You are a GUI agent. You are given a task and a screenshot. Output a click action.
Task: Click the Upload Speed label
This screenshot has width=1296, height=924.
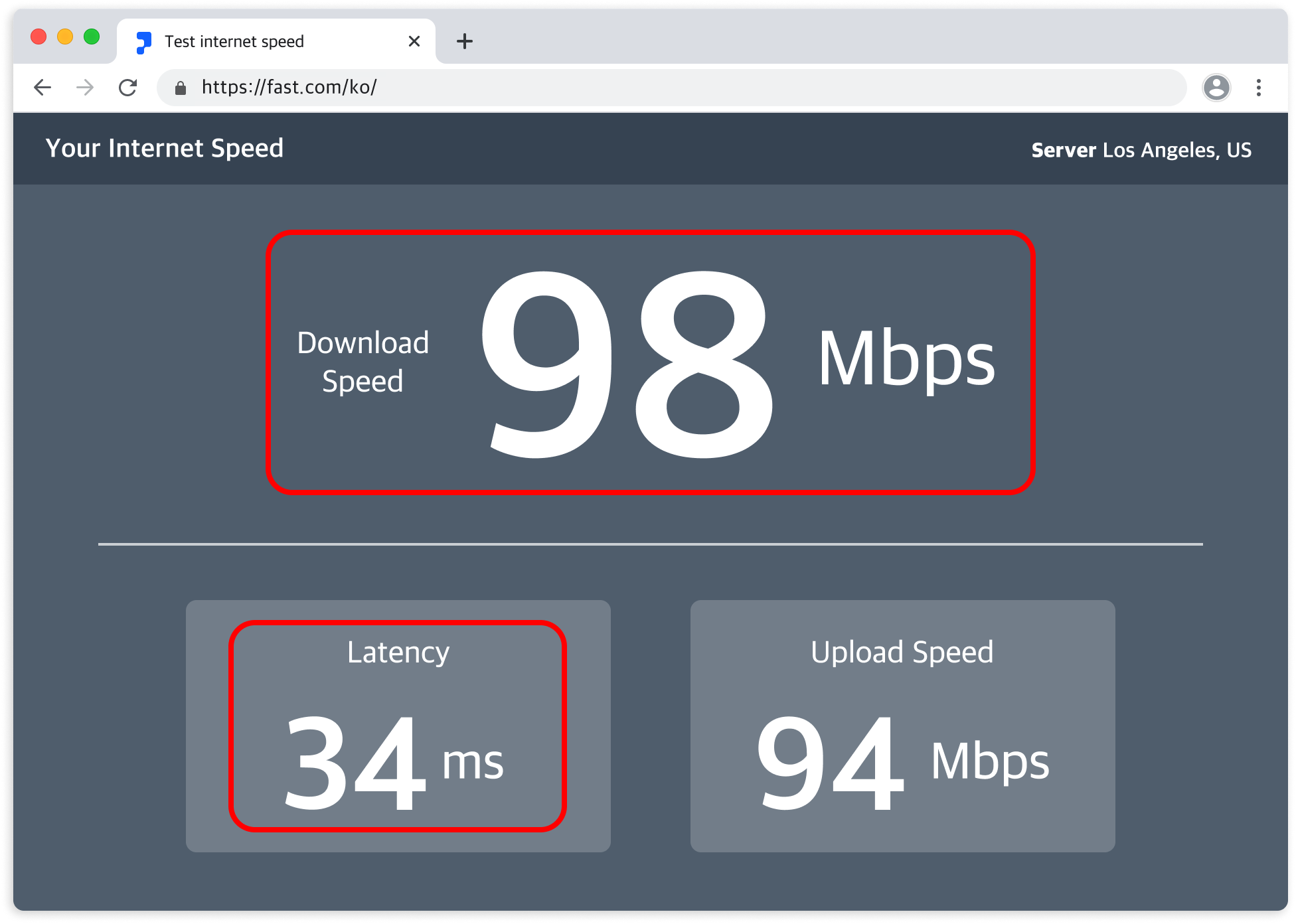[x=902, y=653]
